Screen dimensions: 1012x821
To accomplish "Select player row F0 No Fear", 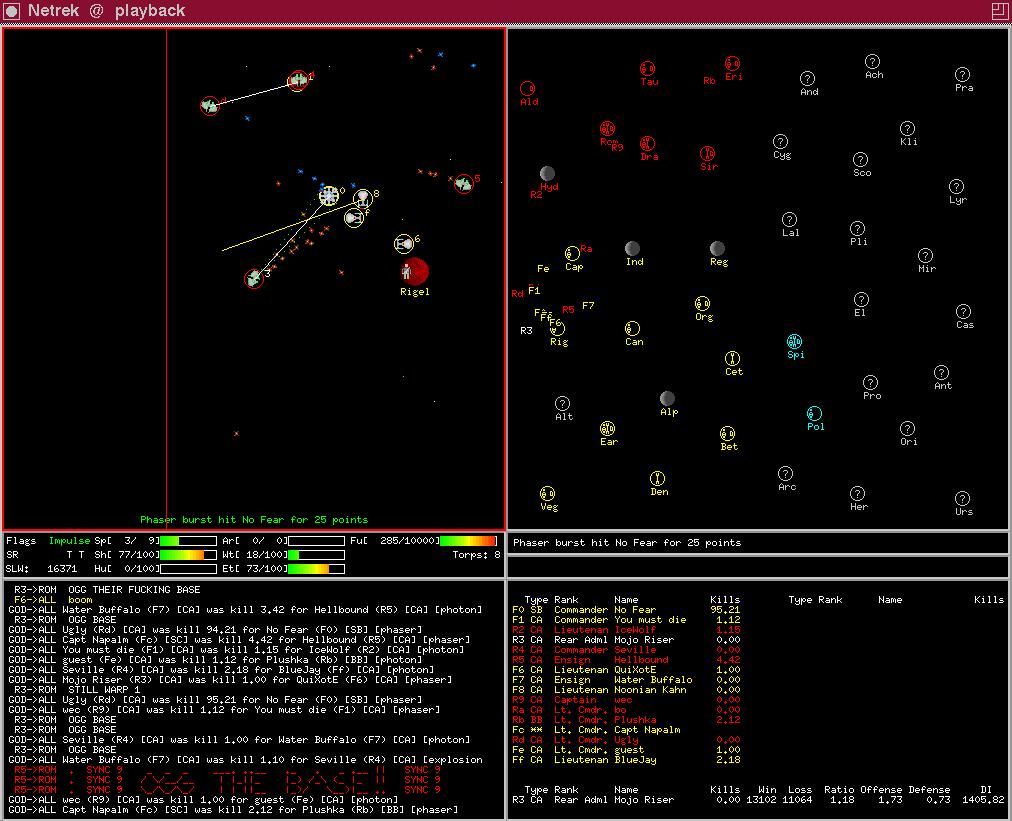I will (x=626, y=610).
